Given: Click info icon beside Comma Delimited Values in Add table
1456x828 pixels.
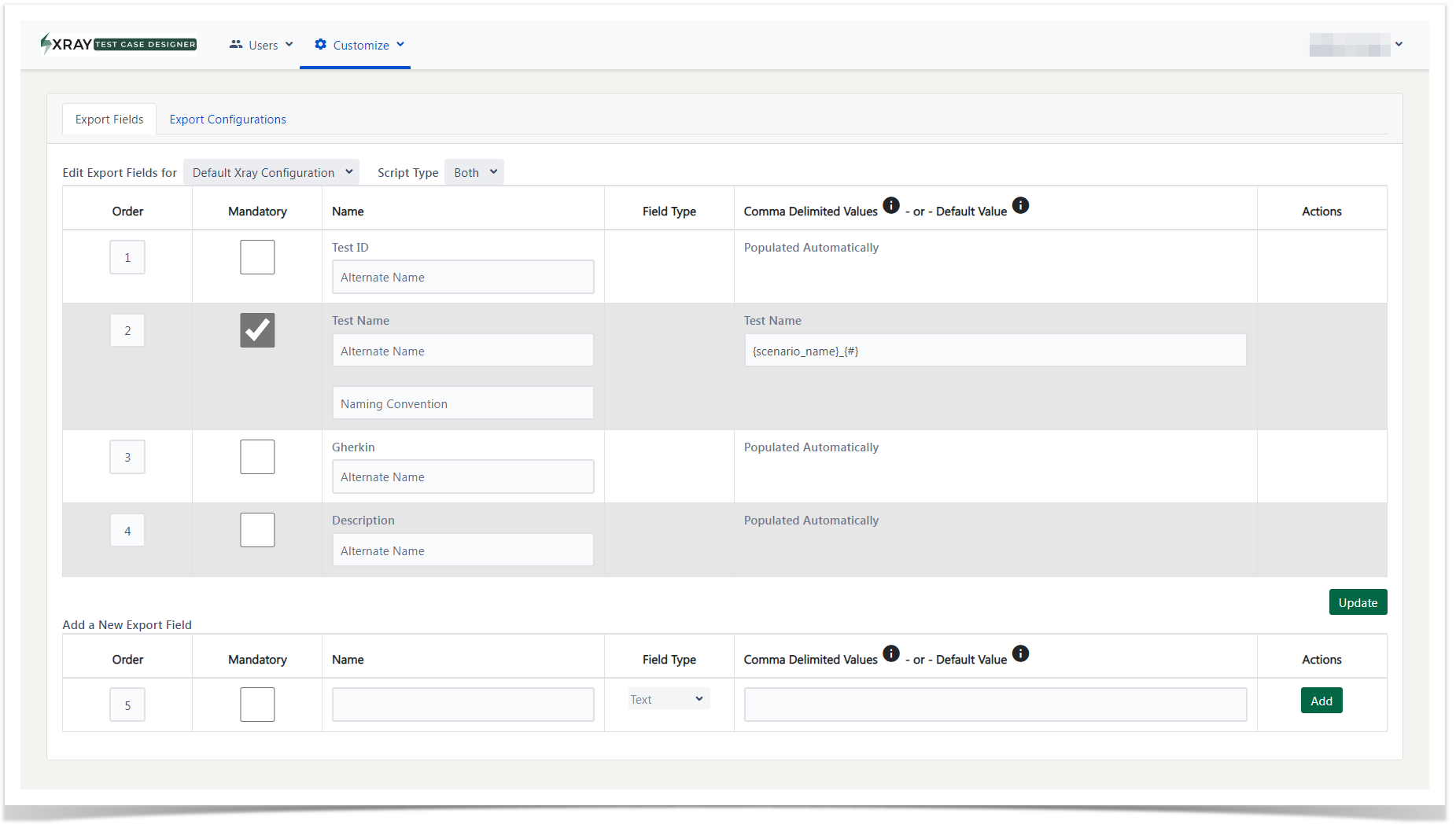Looking at the screenshot, I should pyautogui.click(x=891, y=653).
